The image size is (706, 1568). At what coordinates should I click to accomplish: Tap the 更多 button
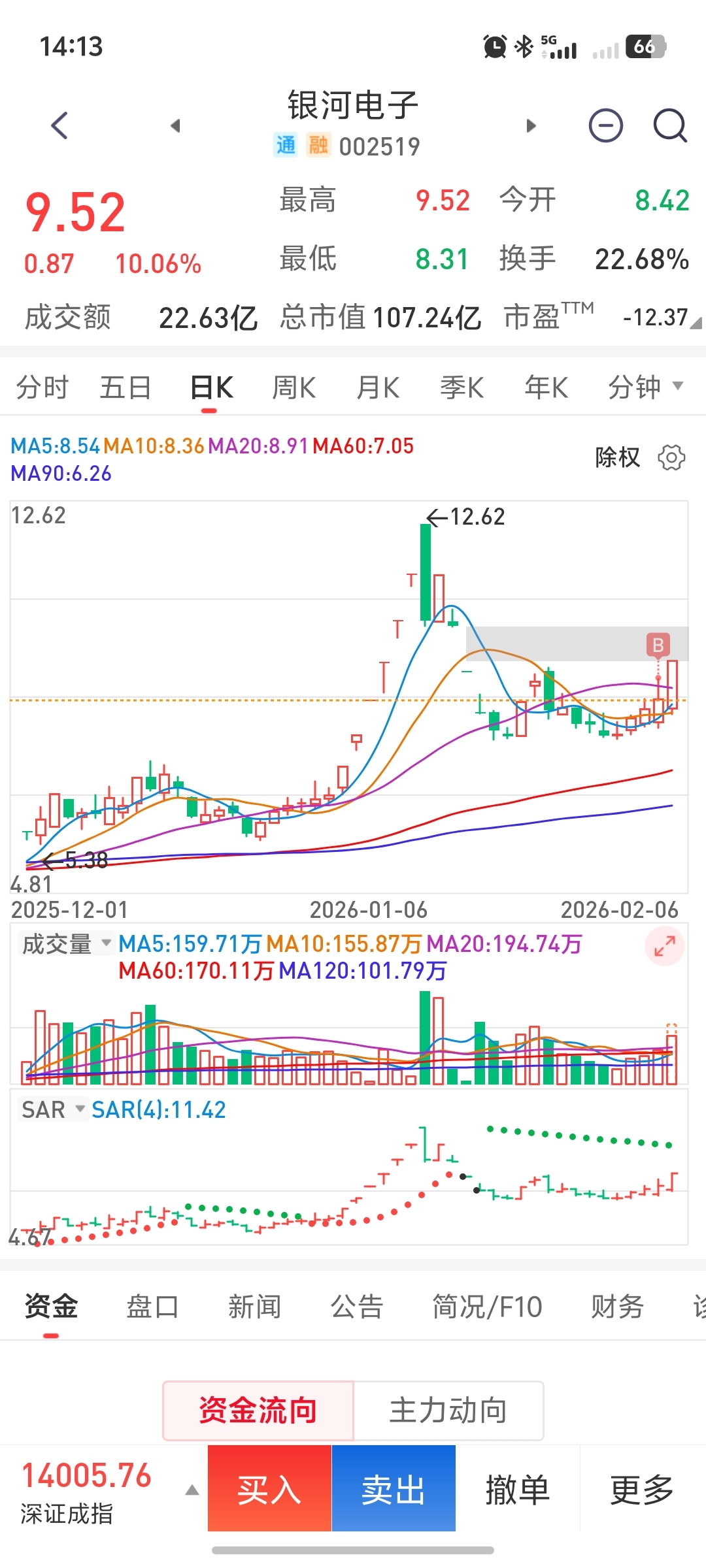pos(642,1490)
